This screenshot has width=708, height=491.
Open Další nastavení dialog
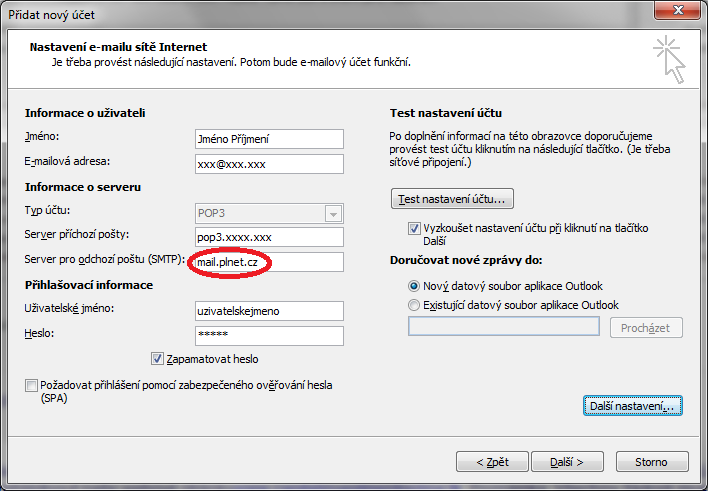633,406
